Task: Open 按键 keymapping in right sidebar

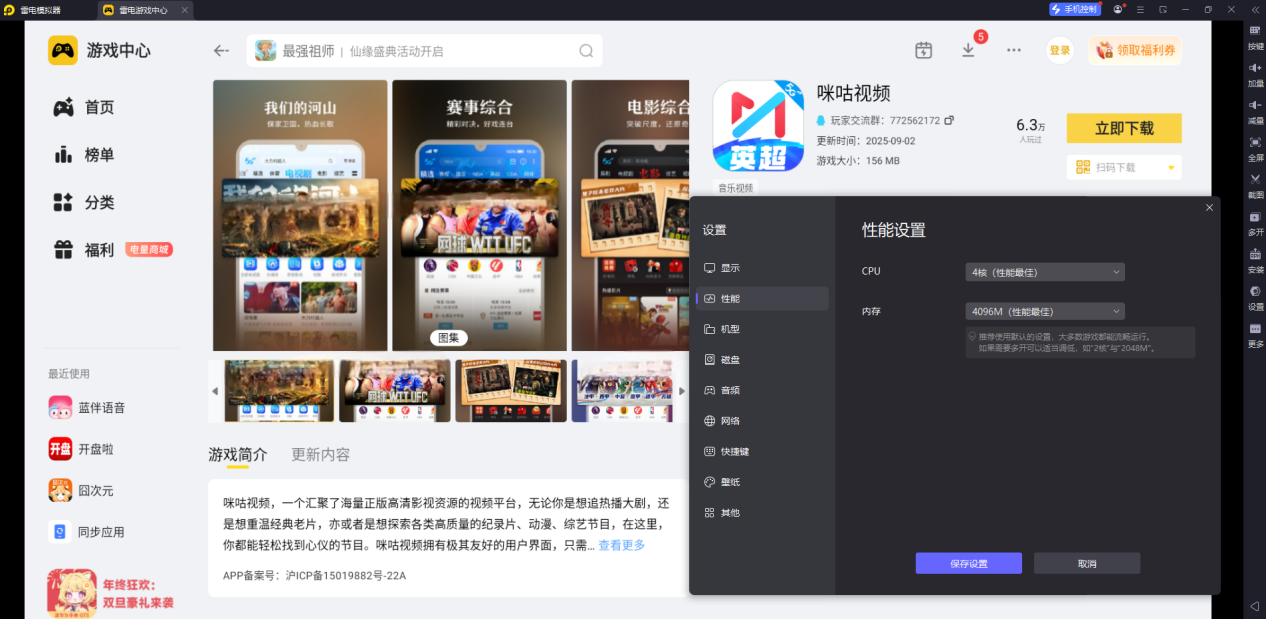Action: pos(1255,37)
